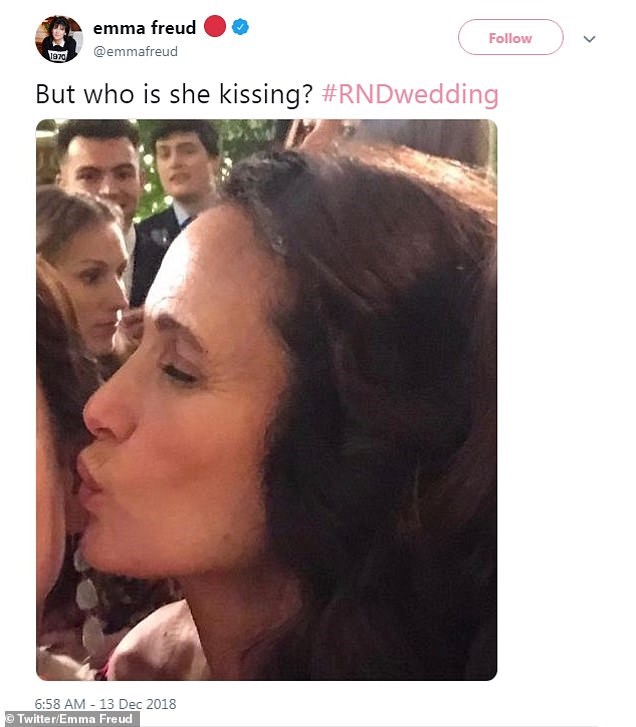Click the woman's closed eye in photo

point(180,373)
